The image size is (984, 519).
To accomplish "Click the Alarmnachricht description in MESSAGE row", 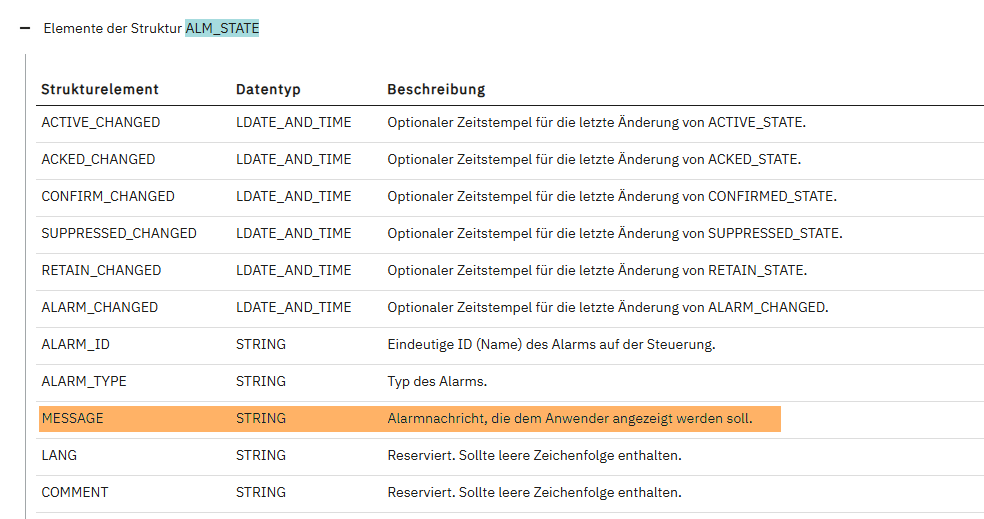I will pyautogui.click(x=569, y=418).
